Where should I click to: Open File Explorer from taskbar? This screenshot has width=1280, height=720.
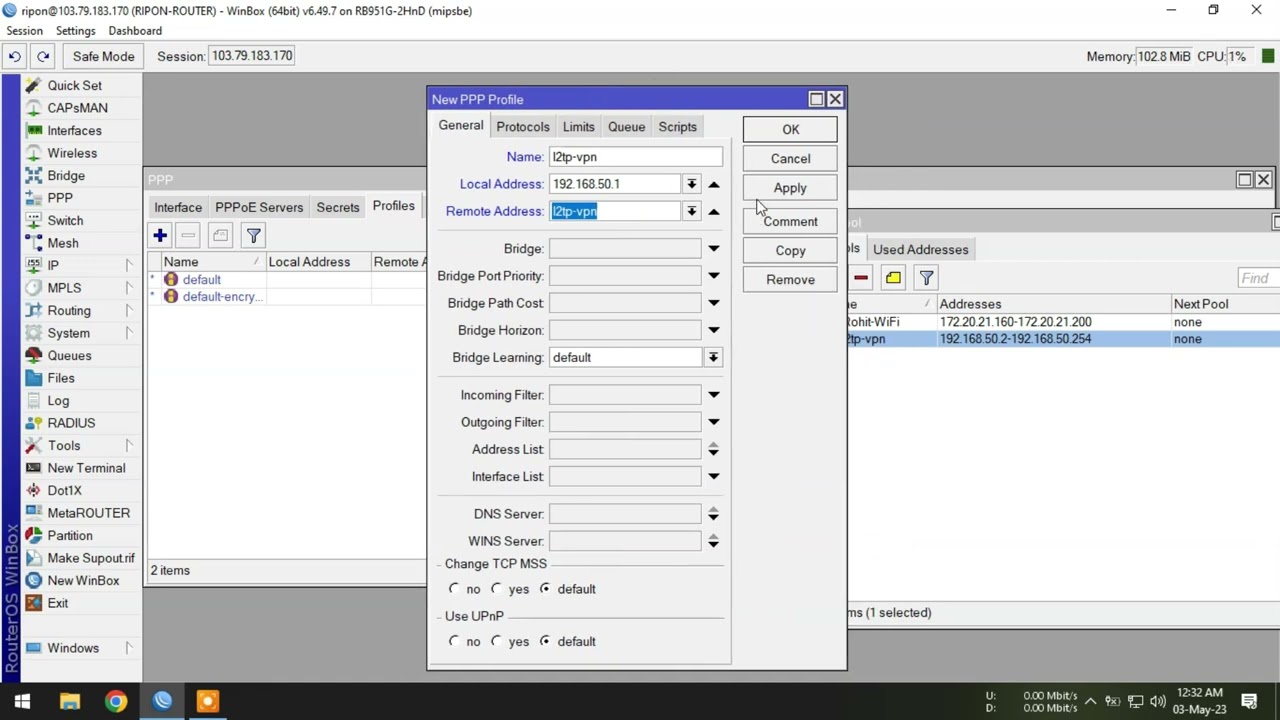click(x=69, y=701)
